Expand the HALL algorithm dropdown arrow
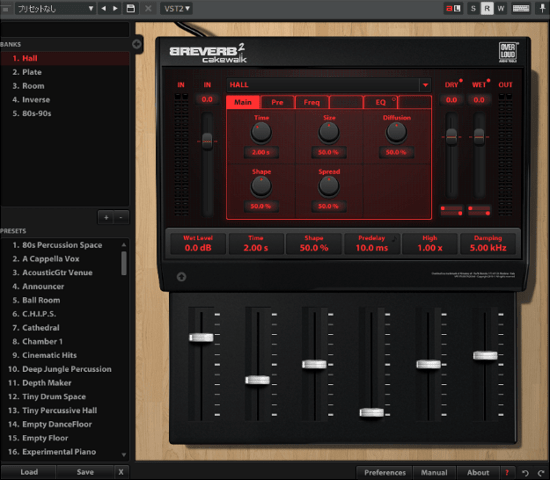Screen dimensions: 550x480 pos(425,85)
